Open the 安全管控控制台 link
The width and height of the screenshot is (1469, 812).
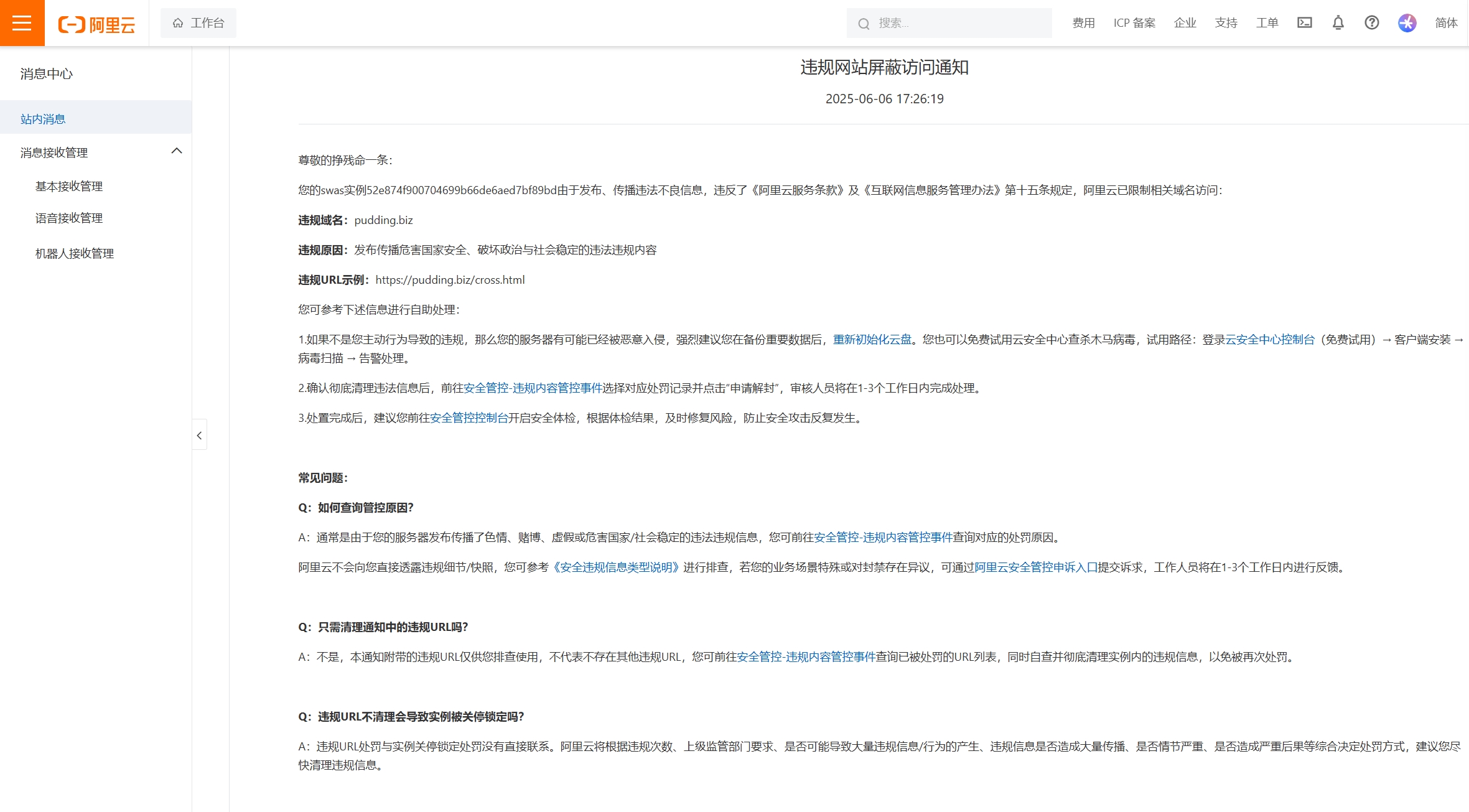click(469, 418)
